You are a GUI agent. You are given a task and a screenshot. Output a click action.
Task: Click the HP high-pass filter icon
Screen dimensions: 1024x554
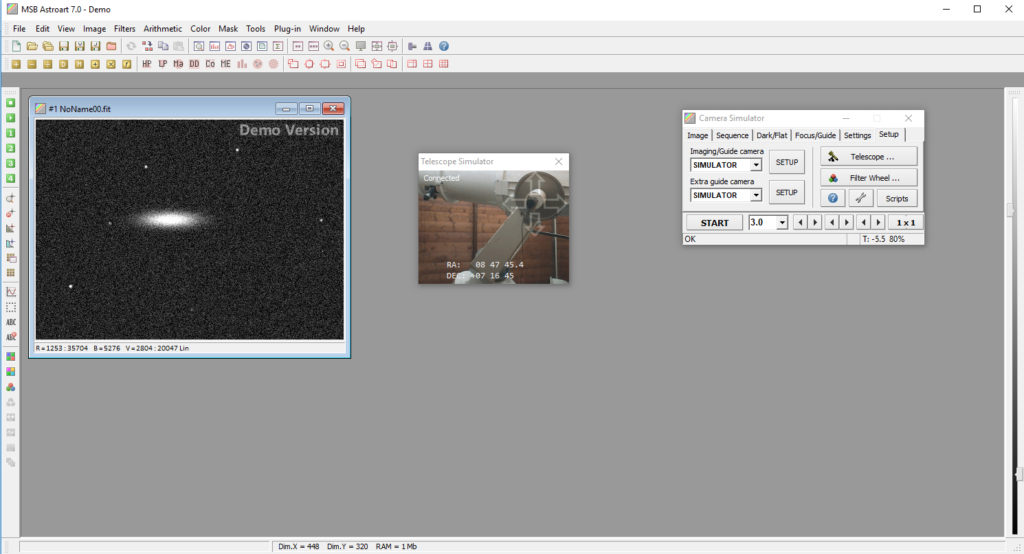(x=147, y=64)
